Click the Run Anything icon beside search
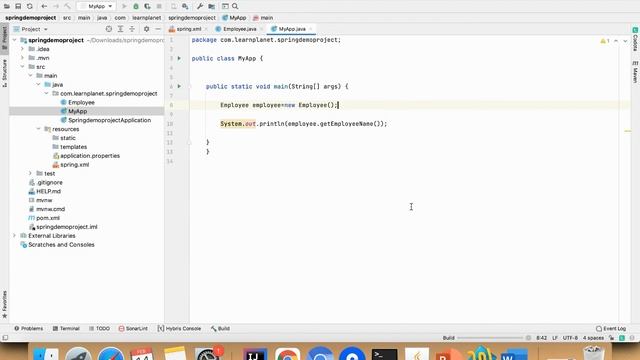640x360 pixels. [225, 7]
